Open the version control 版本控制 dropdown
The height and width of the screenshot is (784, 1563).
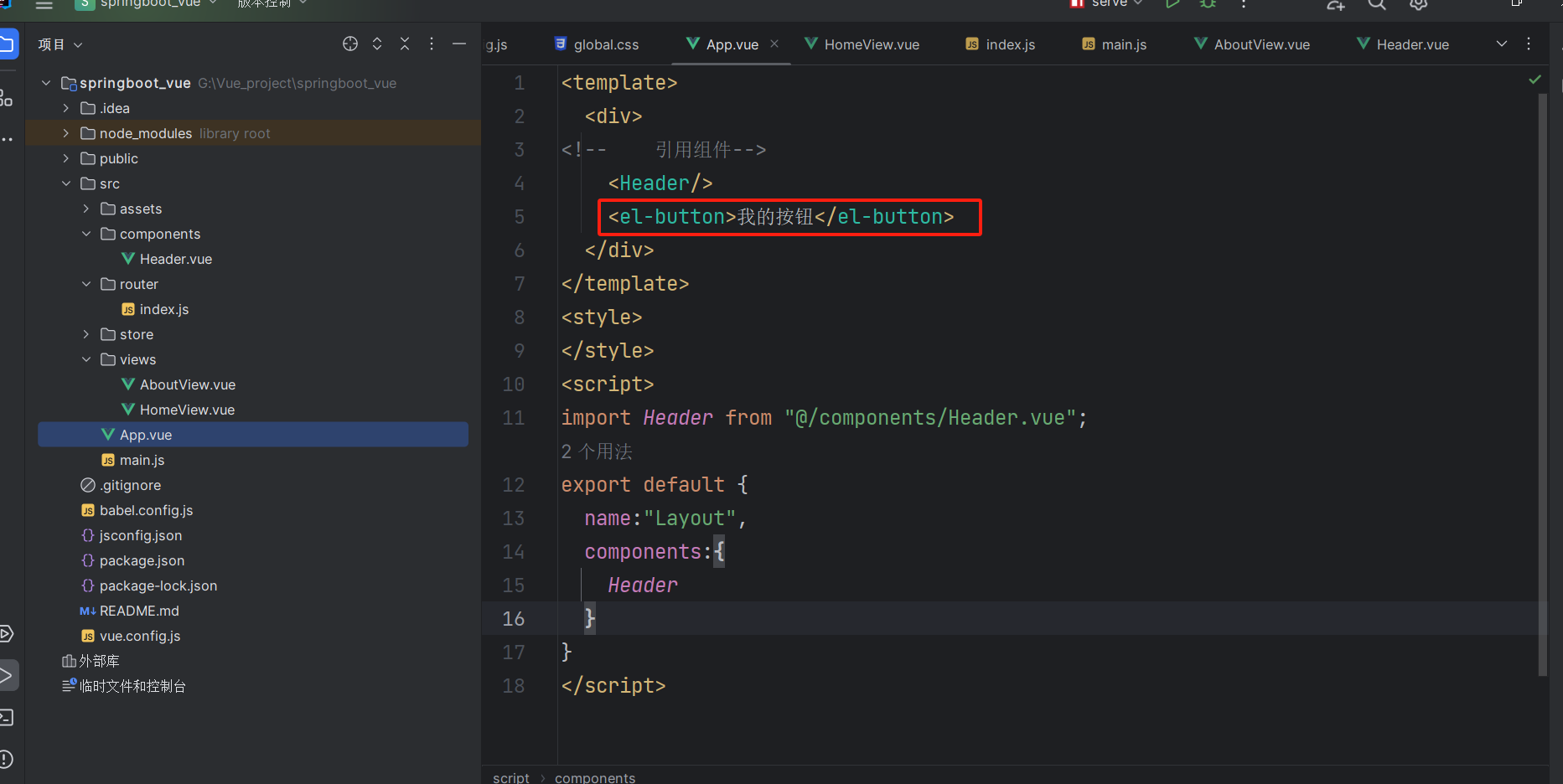(x=272, y=4)
